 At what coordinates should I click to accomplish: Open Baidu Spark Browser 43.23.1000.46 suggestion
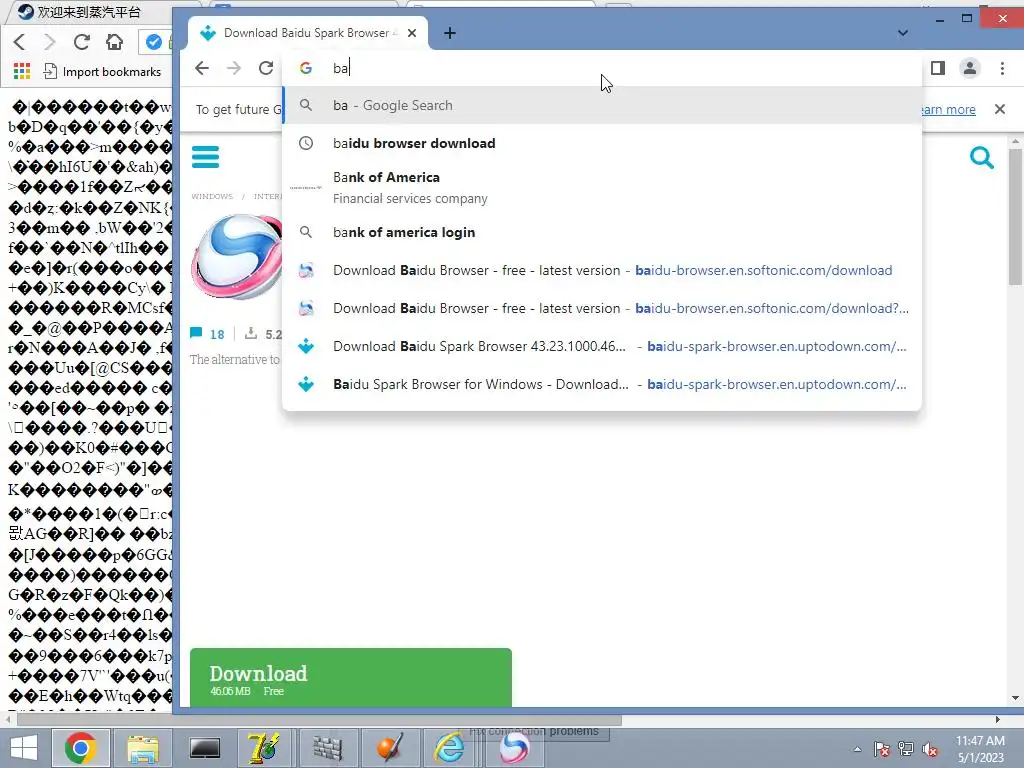click(x=602, y=346)
